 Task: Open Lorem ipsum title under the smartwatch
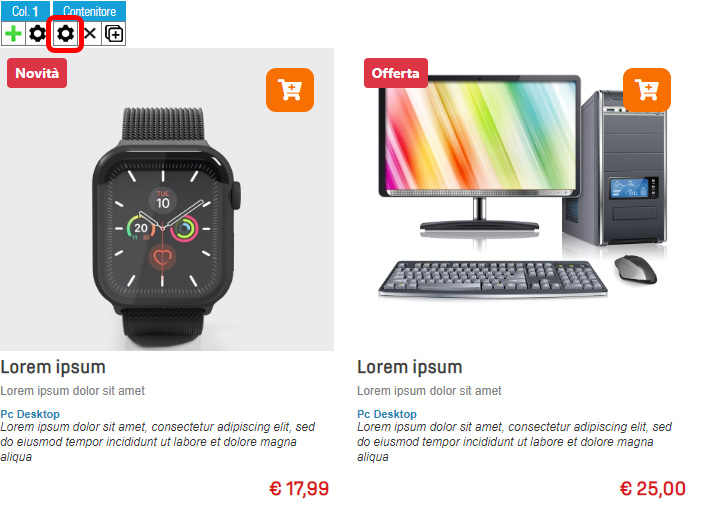pos(53,367)
